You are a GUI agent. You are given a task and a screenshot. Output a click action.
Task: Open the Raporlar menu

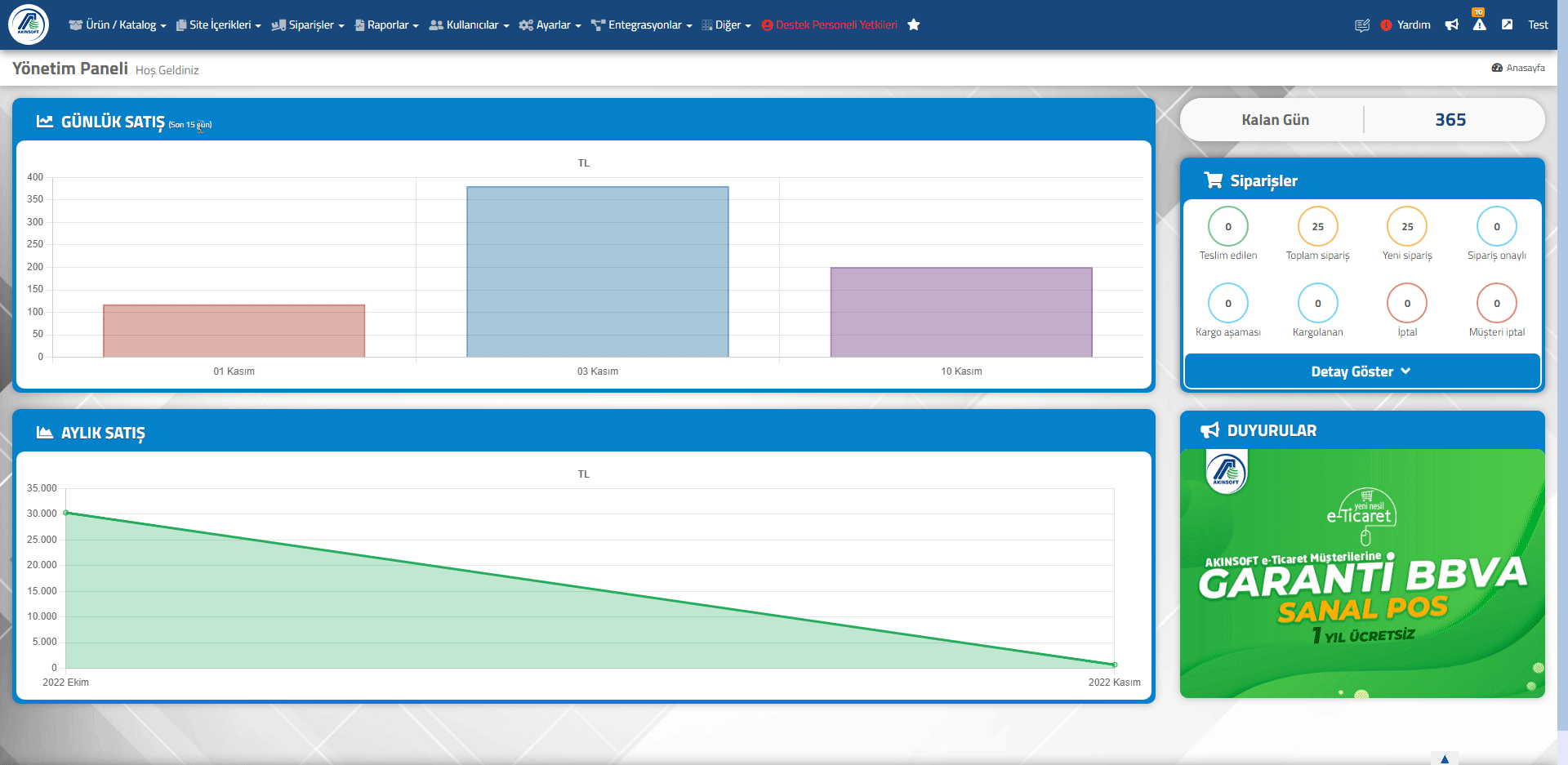[x=387, y=25]
